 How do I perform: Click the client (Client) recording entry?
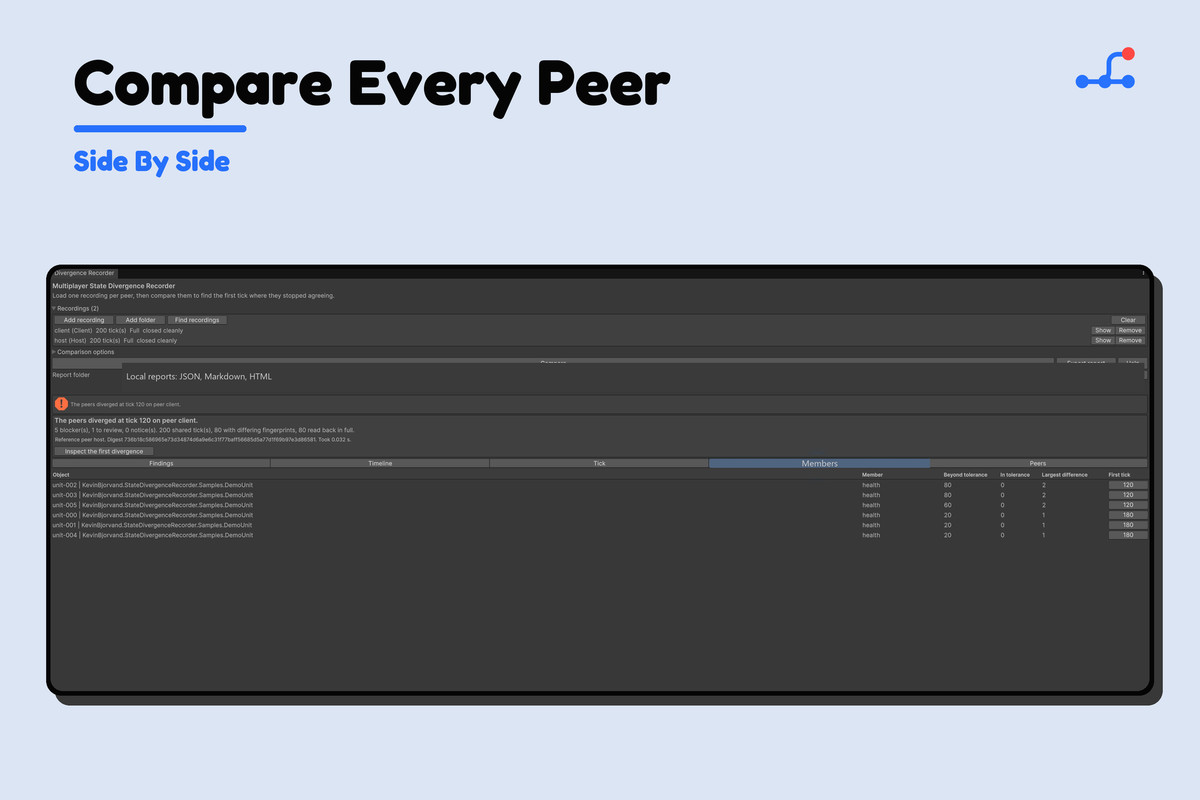pyautogui.click(x=118, y=330)
